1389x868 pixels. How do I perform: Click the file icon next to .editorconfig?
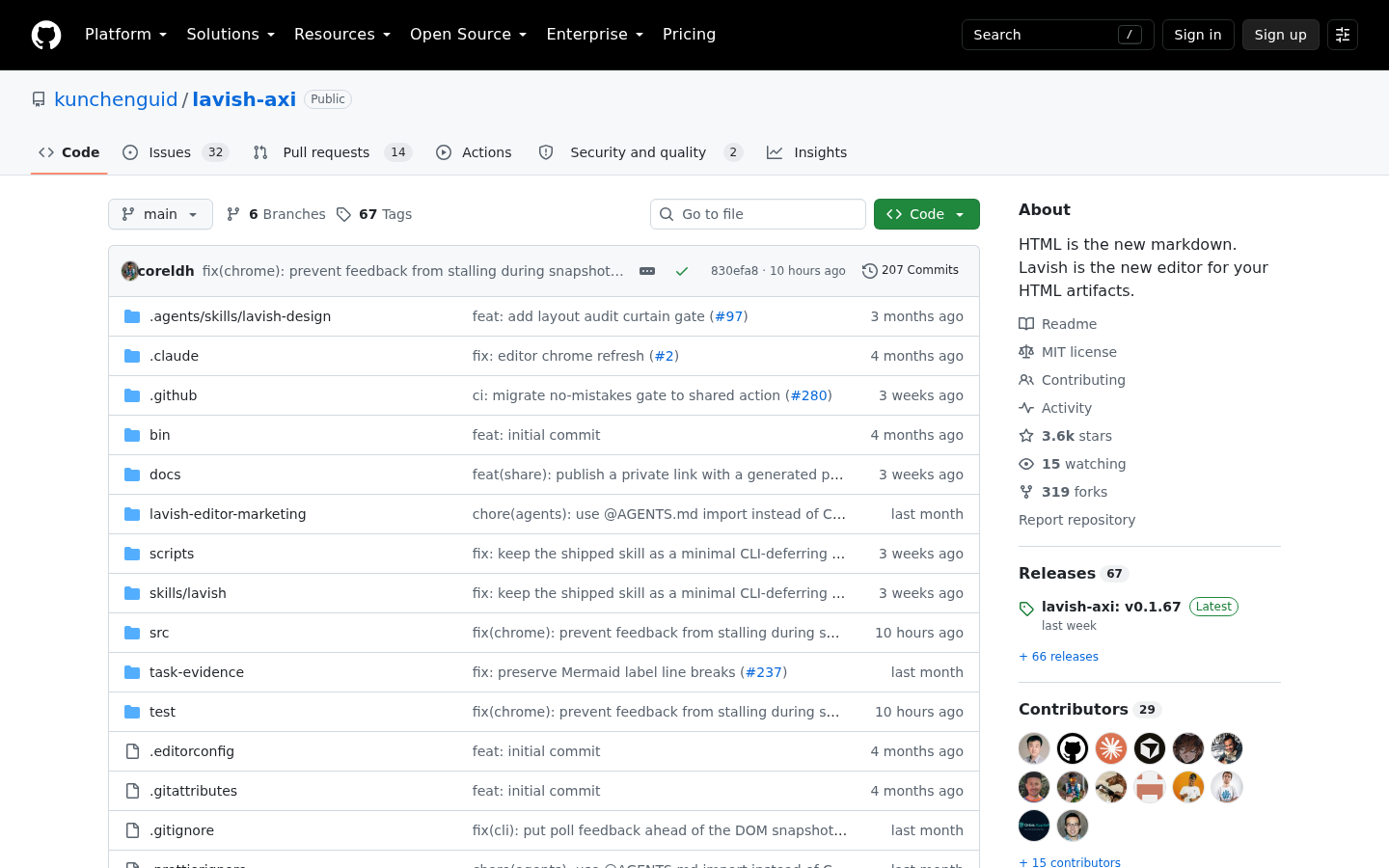pos(132,751)
